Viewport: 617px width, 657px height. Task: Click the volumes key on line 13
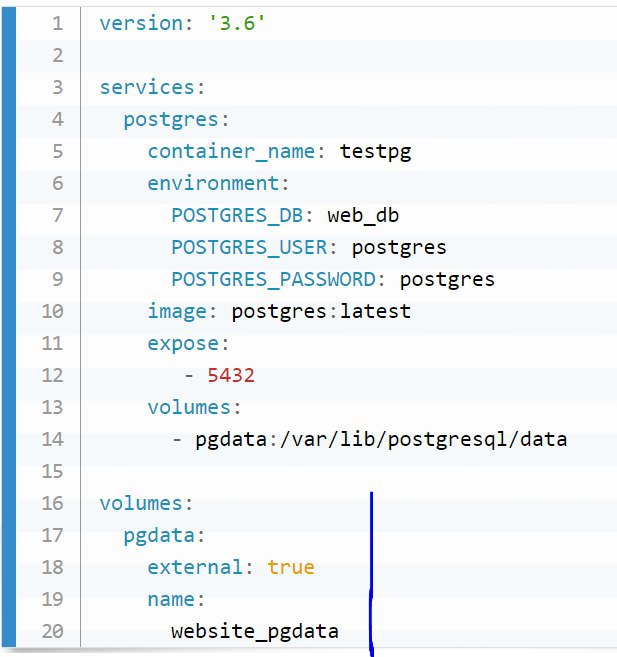[x=188, y=407]
